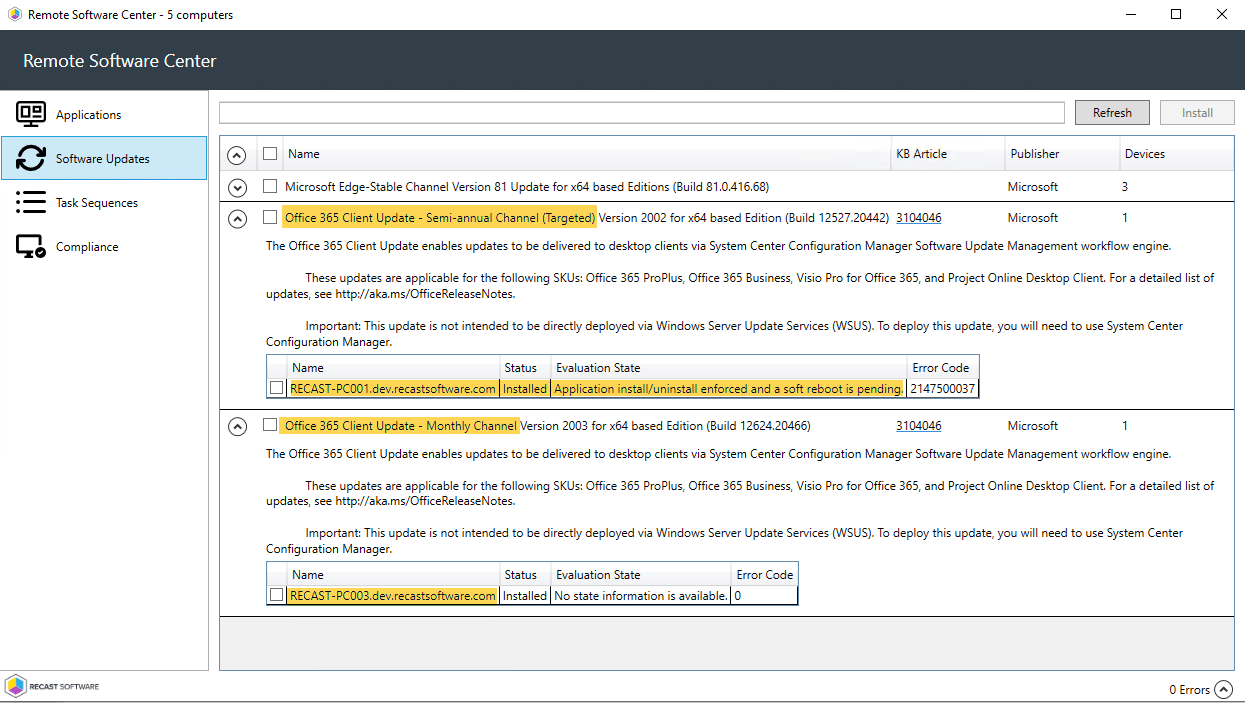Open KB article 3104046 link for Semi-annual Channel
The height and width of the screenshot is (703, 1245).
(918, 218)
